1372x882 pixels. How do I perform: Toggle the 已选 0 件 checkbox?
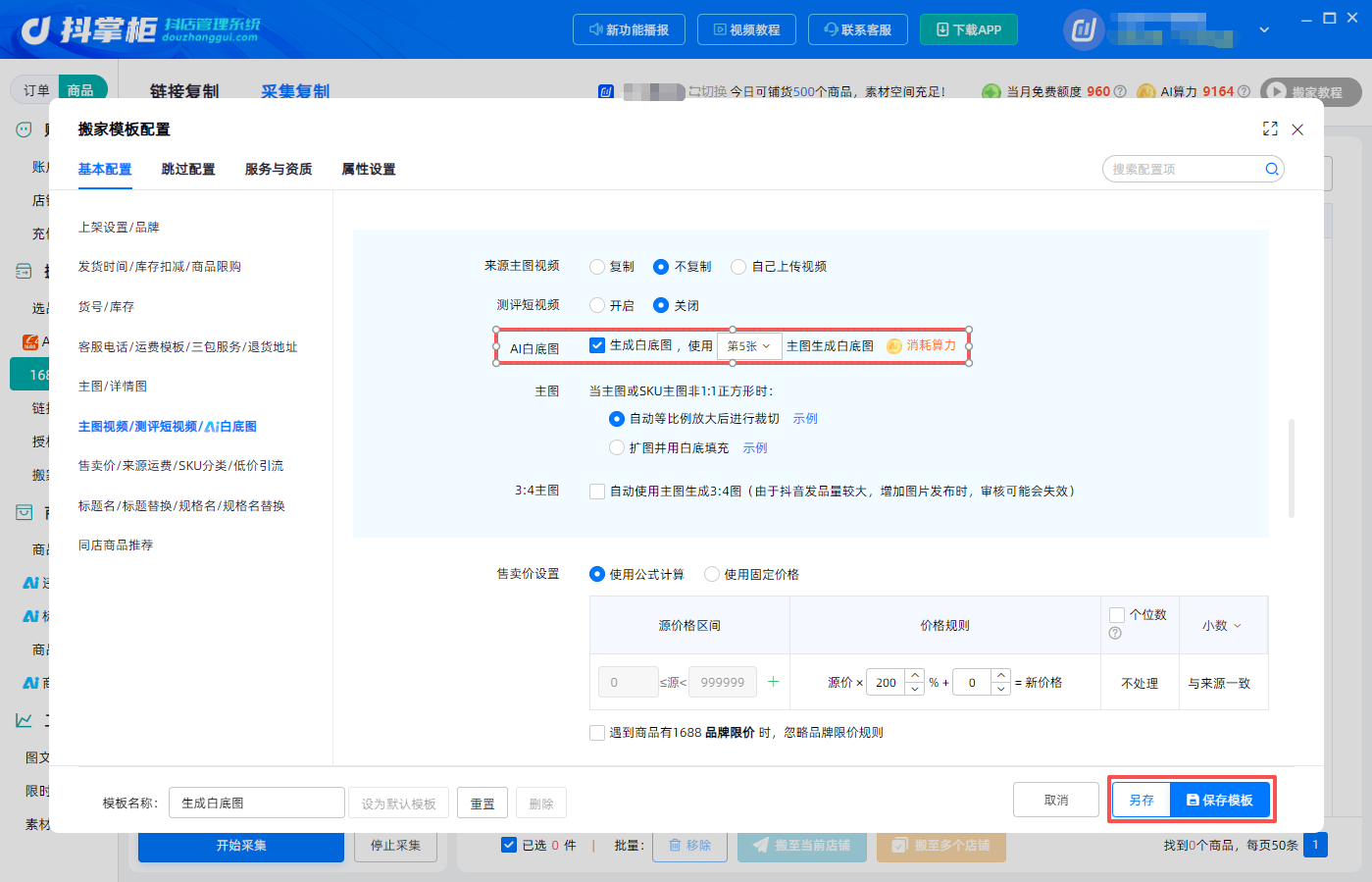(x=509, y=845)
